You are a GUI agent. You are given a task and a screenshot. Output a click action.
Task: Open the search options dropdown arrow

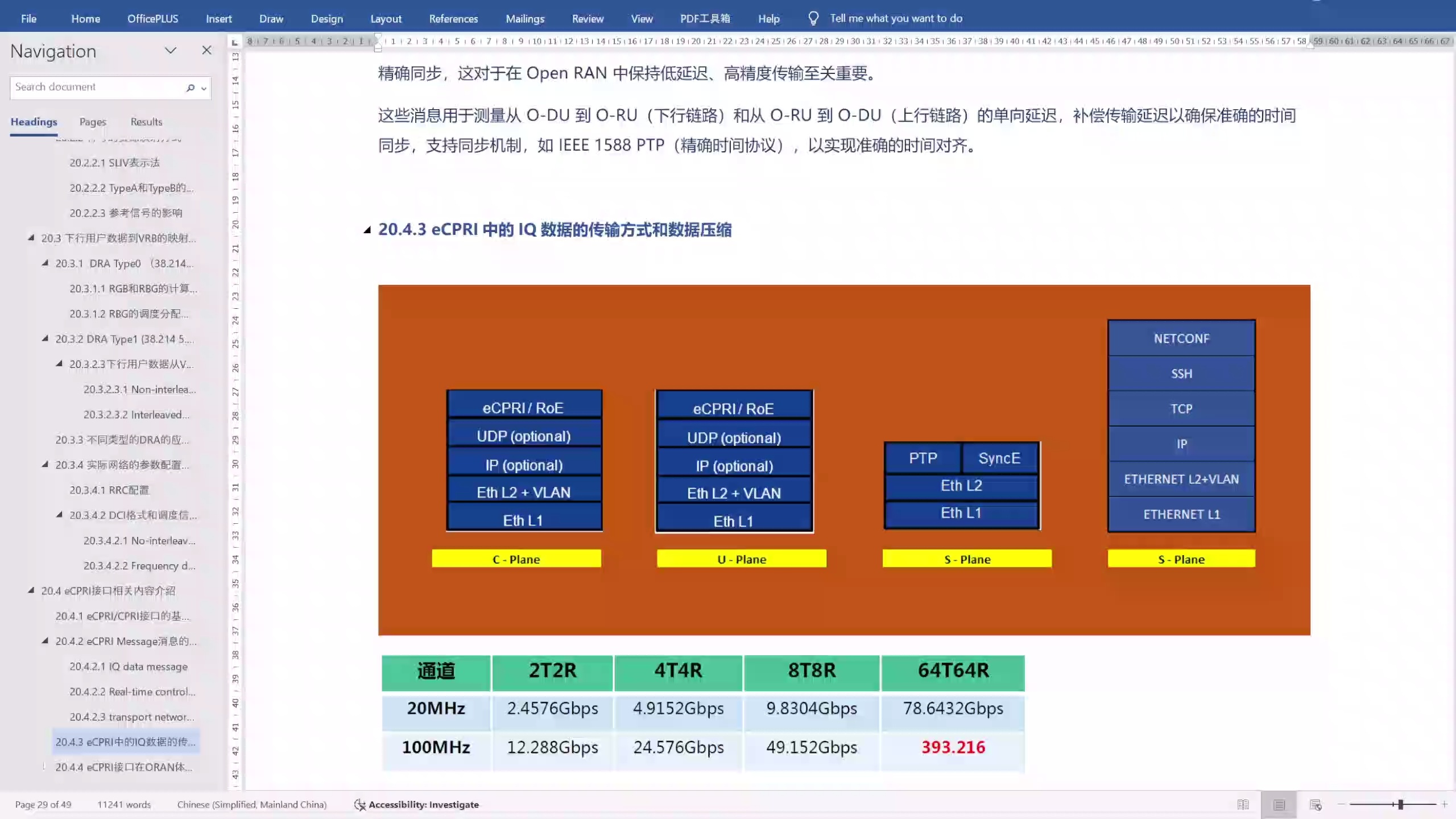pos(203,88)
